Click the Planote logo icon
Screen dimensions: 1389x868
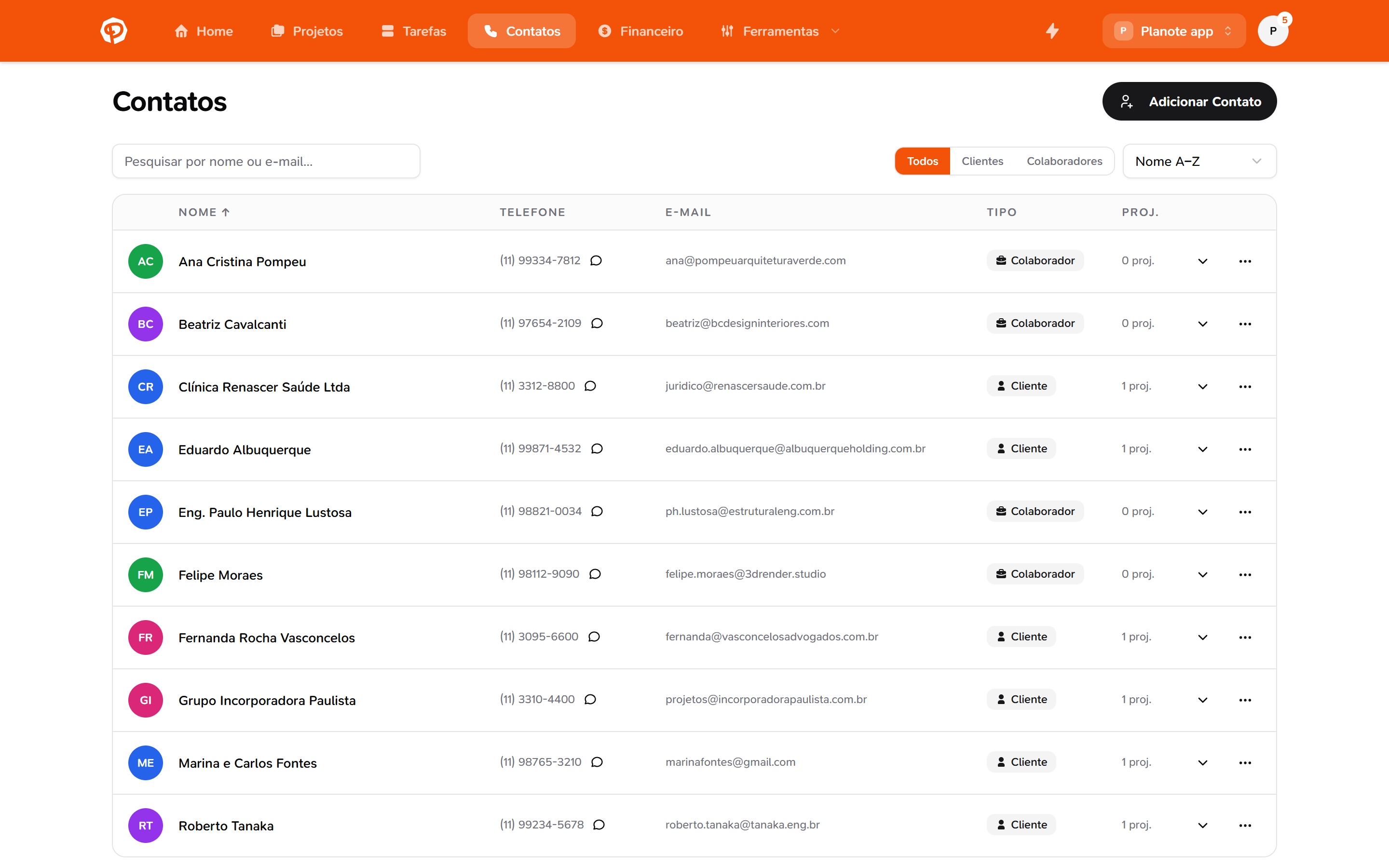click(114, 31)
